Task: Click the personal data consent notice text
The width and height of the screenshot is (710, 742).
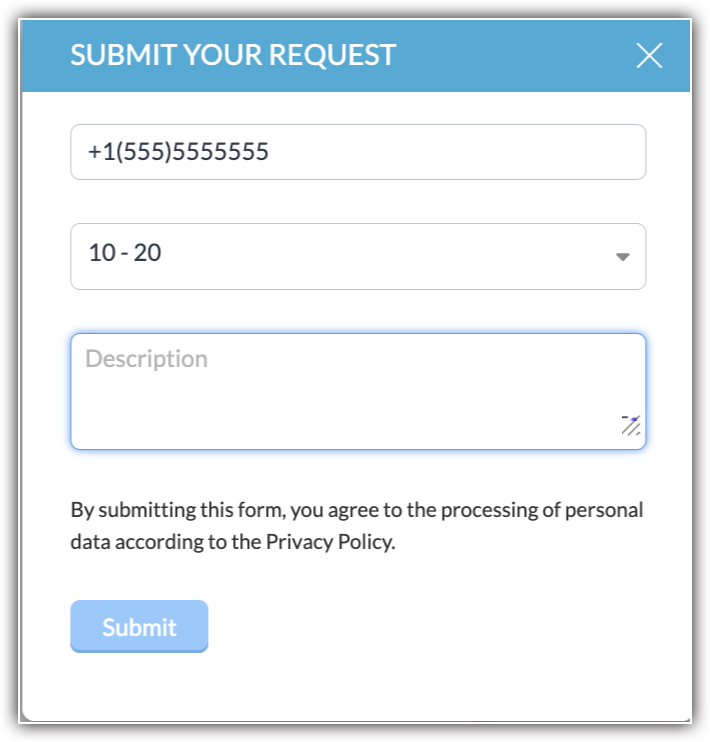Action: [357, 526]
